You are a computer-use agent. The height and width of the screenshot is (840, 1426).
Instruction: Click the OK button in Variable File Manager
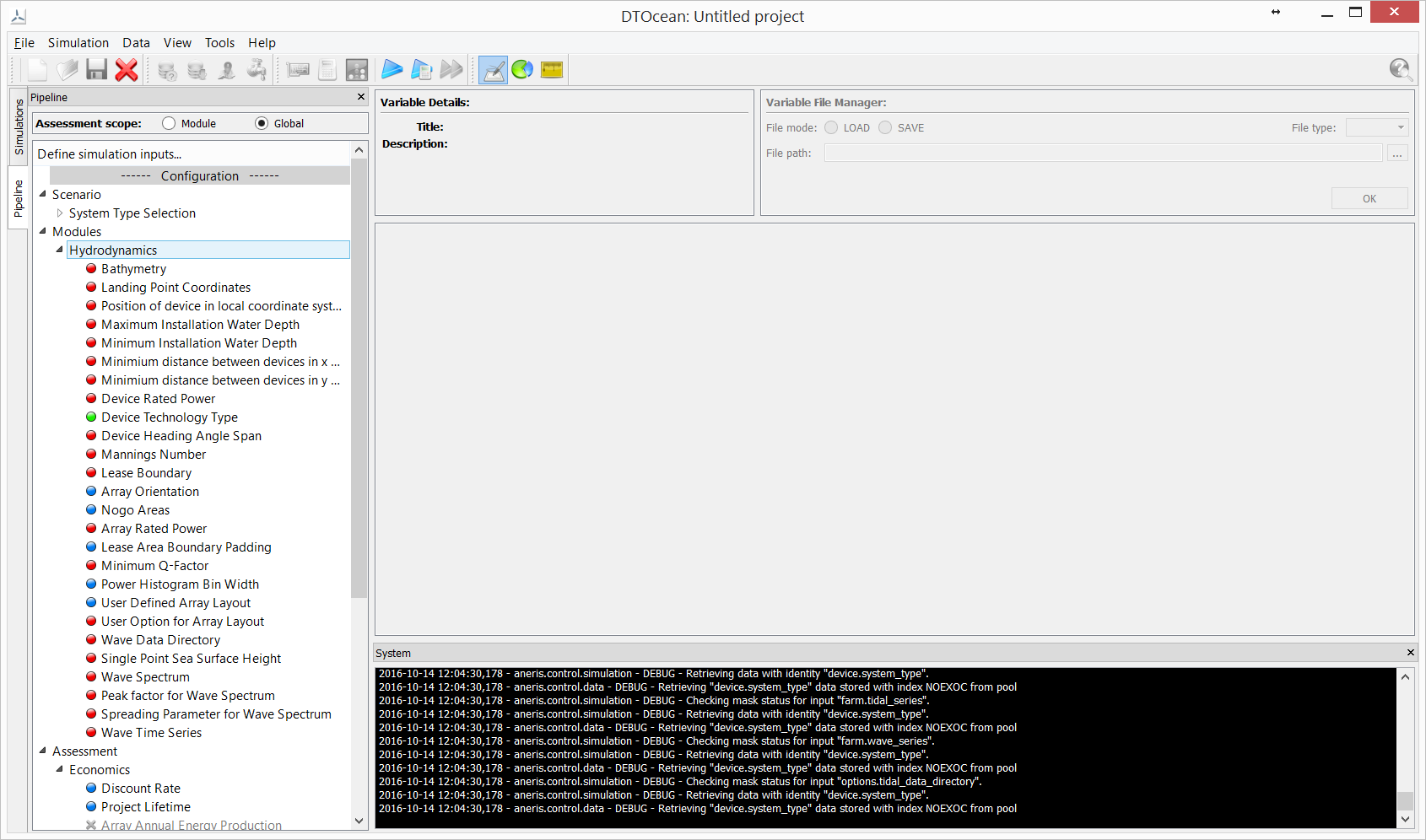1369,199
